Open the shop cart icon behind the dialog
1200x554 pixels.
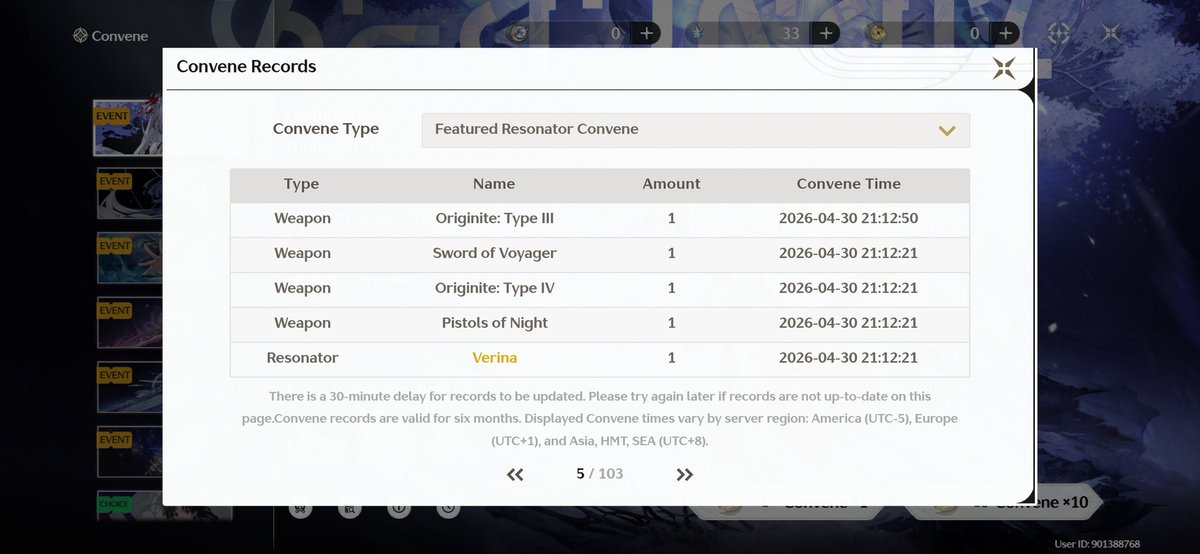[x=300, y=508]
